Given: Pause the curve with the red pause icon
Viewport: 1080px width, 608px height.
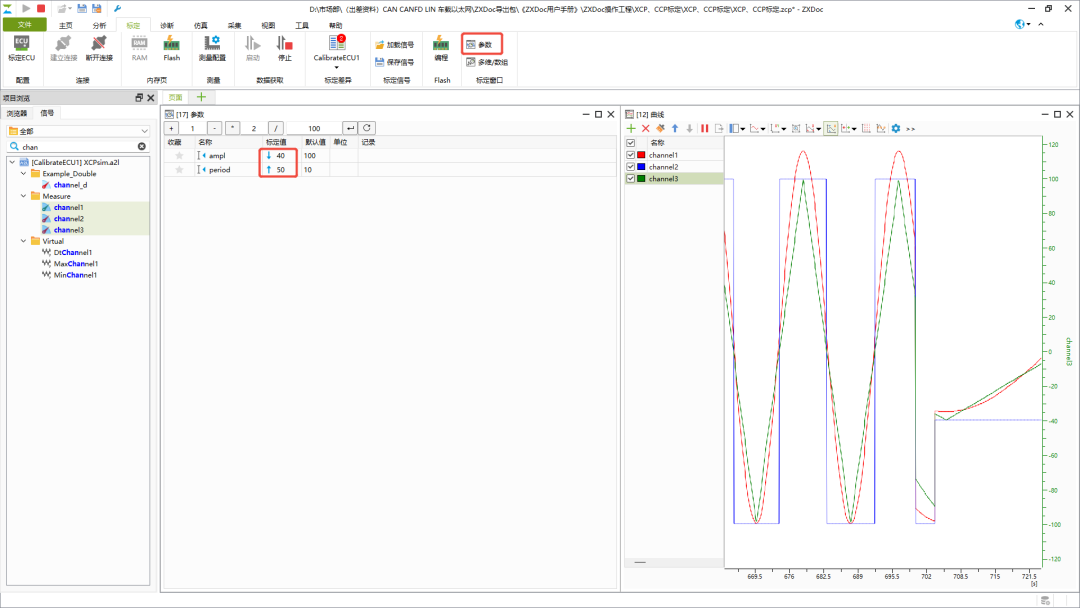Looking at the screenshot, I should [x=705, y=129].
